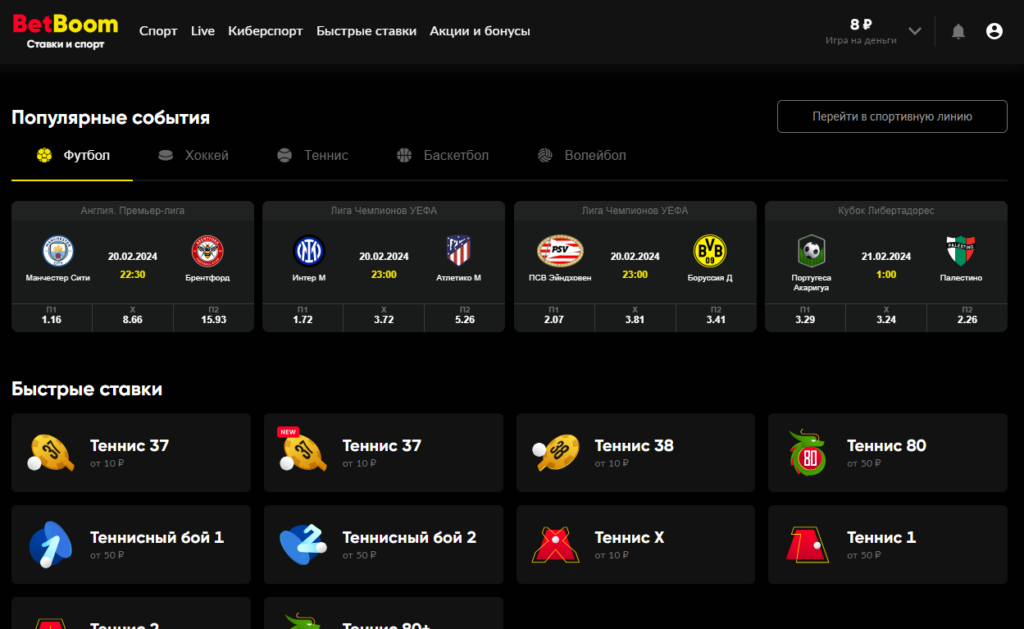Screen dimensions: 1024x629
Task: Open user profile account icon
Action: click(994, 31)
